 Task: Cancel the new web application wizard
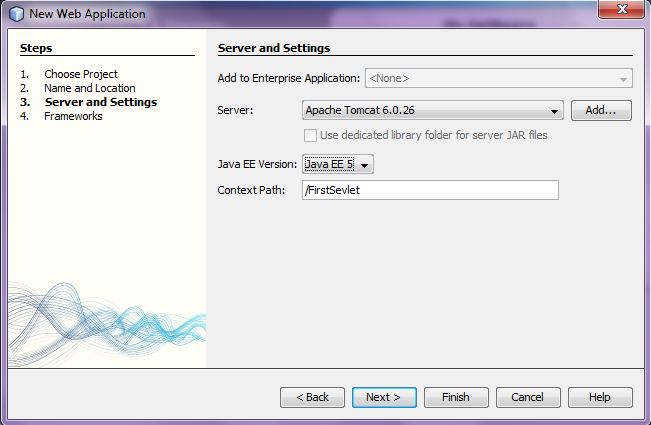pyautogui.click(x=528, y=397)
